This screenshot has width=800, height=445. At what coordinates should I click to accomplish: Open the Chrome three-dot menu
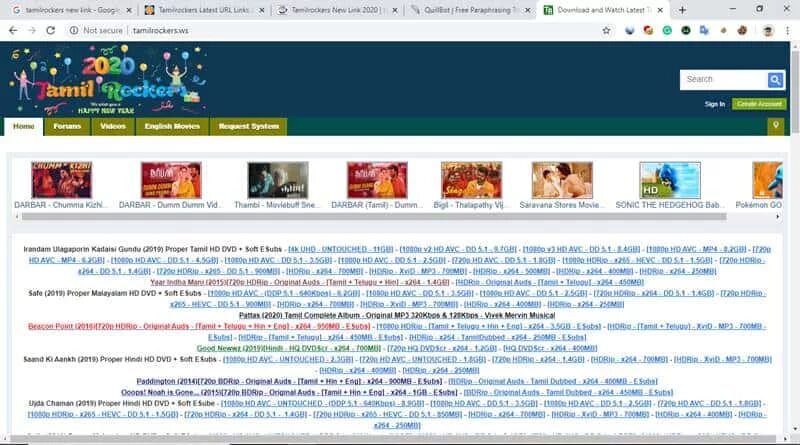pos(788,31)
